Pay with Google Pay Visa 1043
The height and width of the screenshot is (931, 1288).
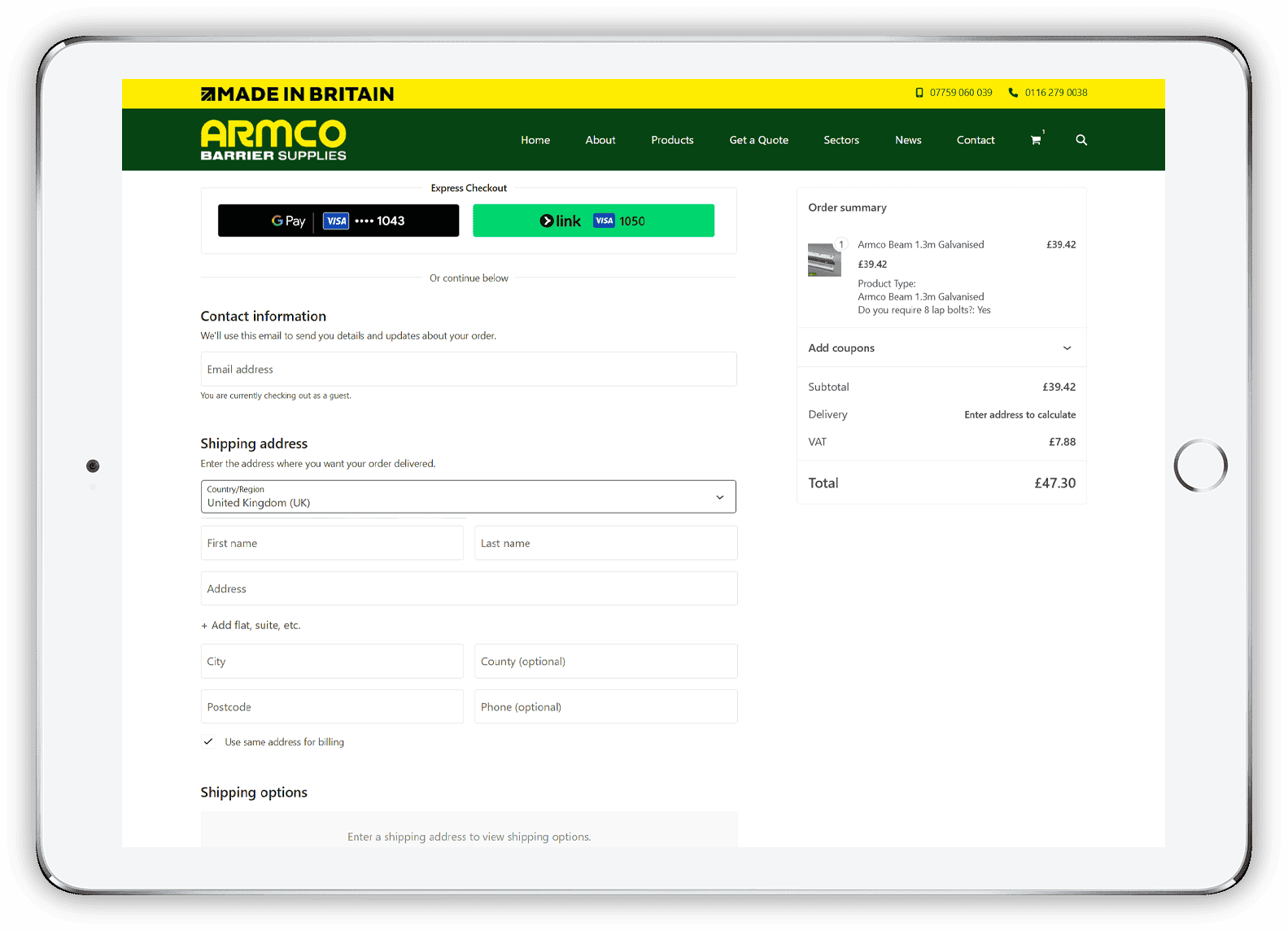click(x=338, y=221)
